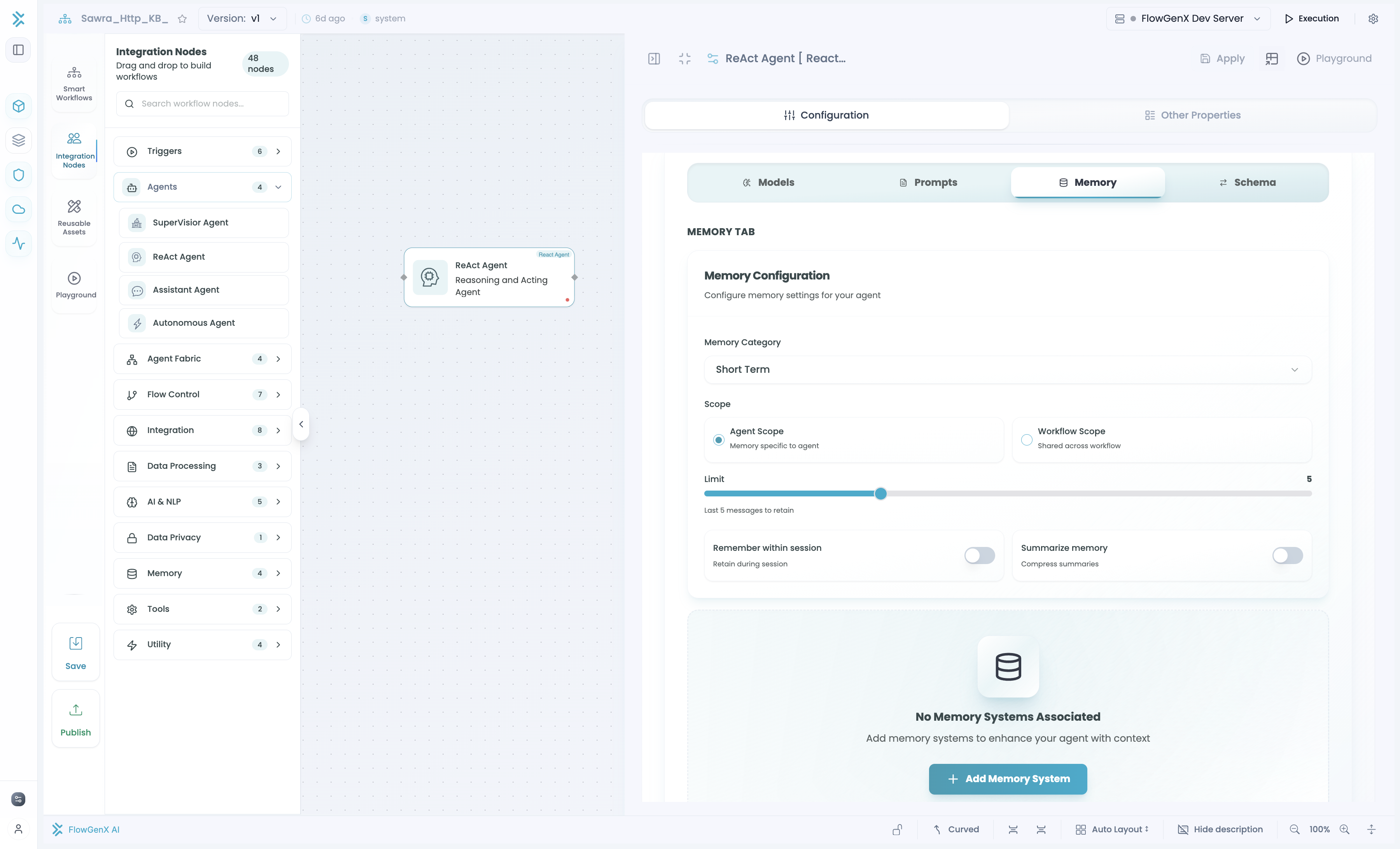Click the Save icon in sidebar
This screenshot has height=849, width=1400.
[75, 643]
